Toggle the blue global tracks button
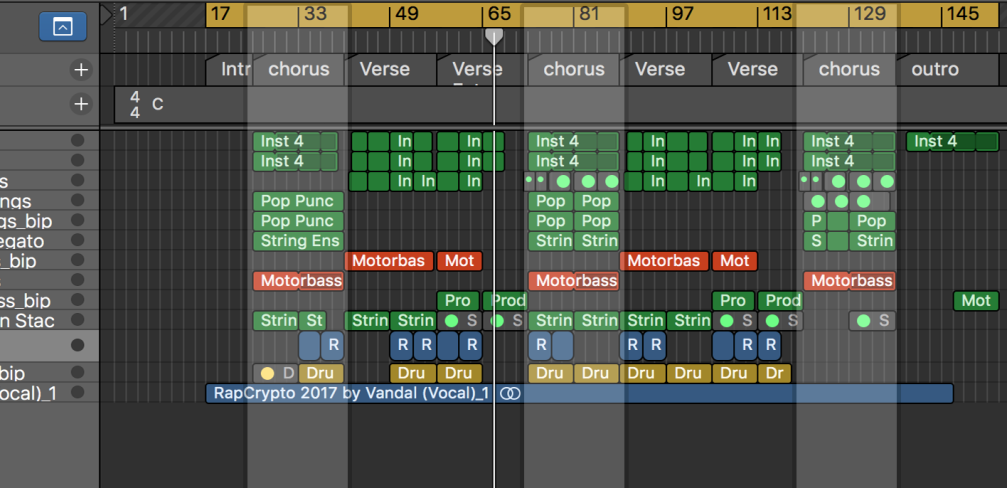The height and width of the screenshot is (488, 1007). click(62, 27)
